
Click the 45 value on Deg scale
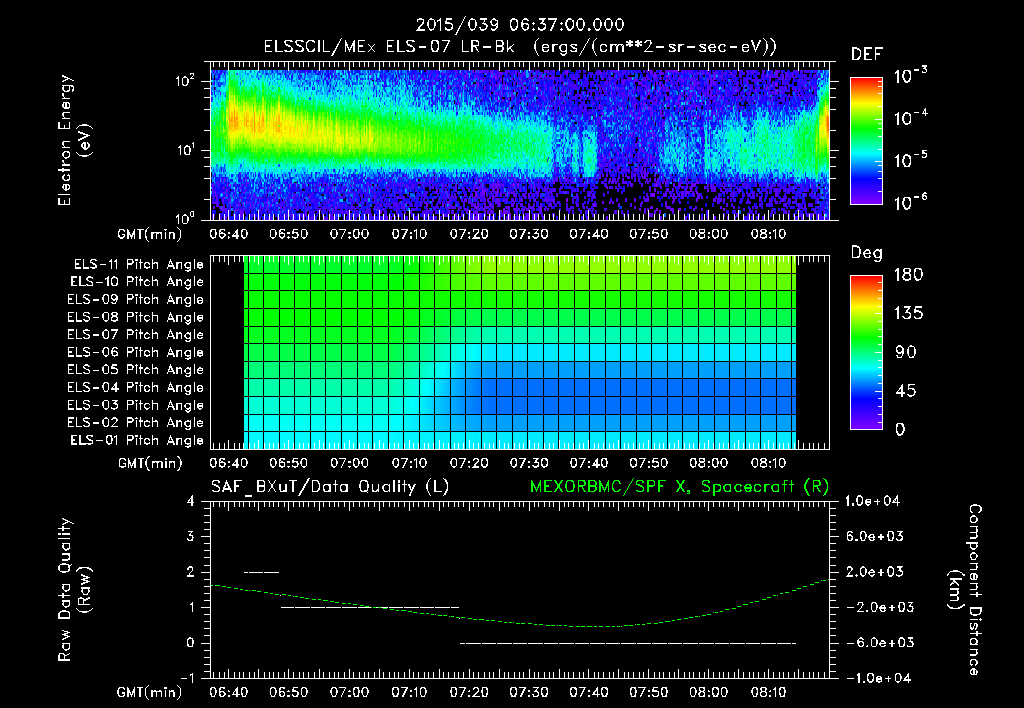[x=906, y=391]
